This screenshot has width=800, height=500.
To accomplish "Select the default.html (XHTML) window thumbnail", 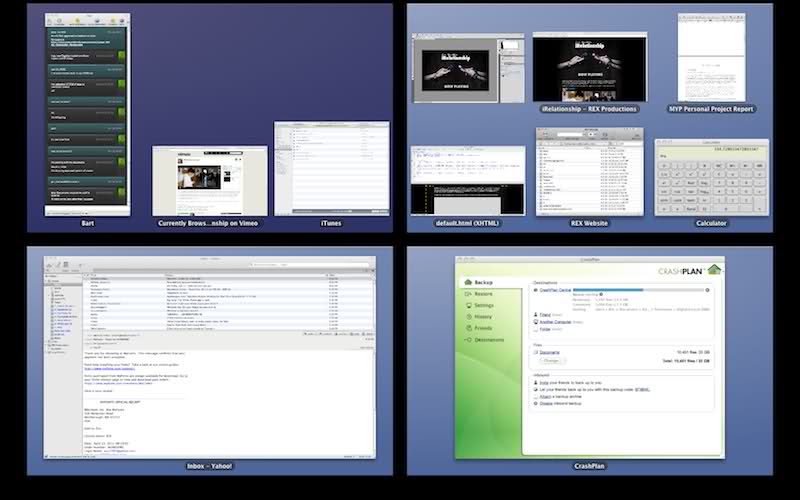I will [468, 181].
